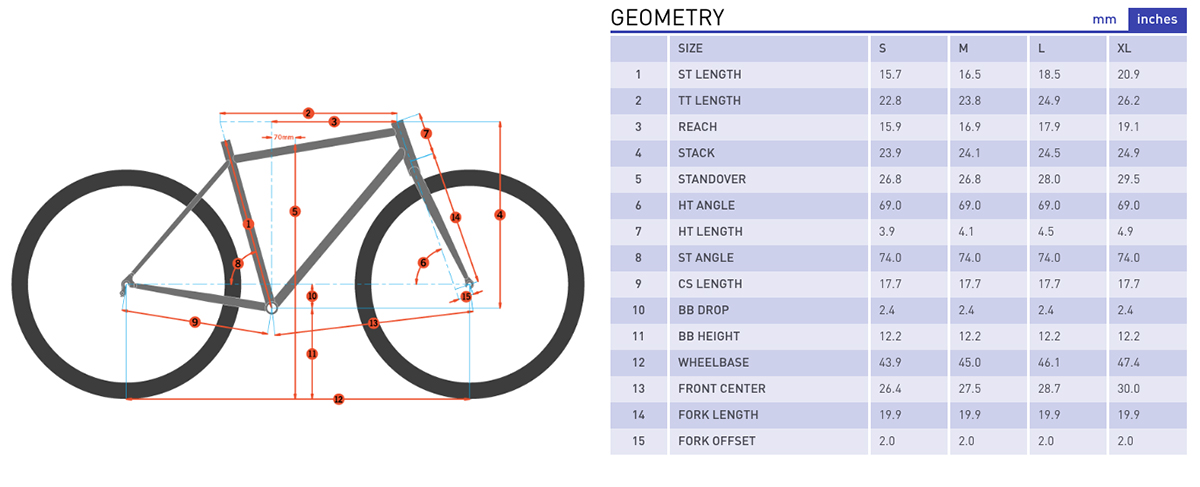Click the stack marker numbered 4

[500, 215]
